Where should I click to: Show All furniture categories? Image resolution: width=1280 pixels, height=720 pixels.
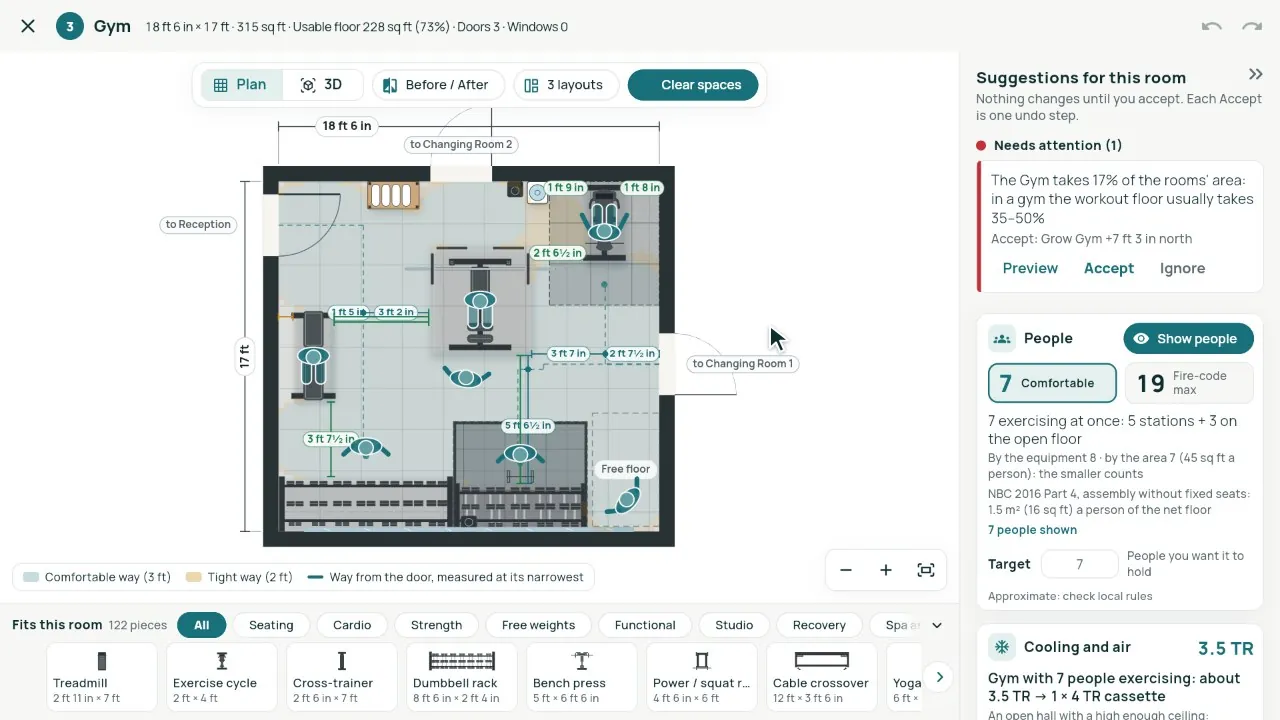(x=202, y=625)
